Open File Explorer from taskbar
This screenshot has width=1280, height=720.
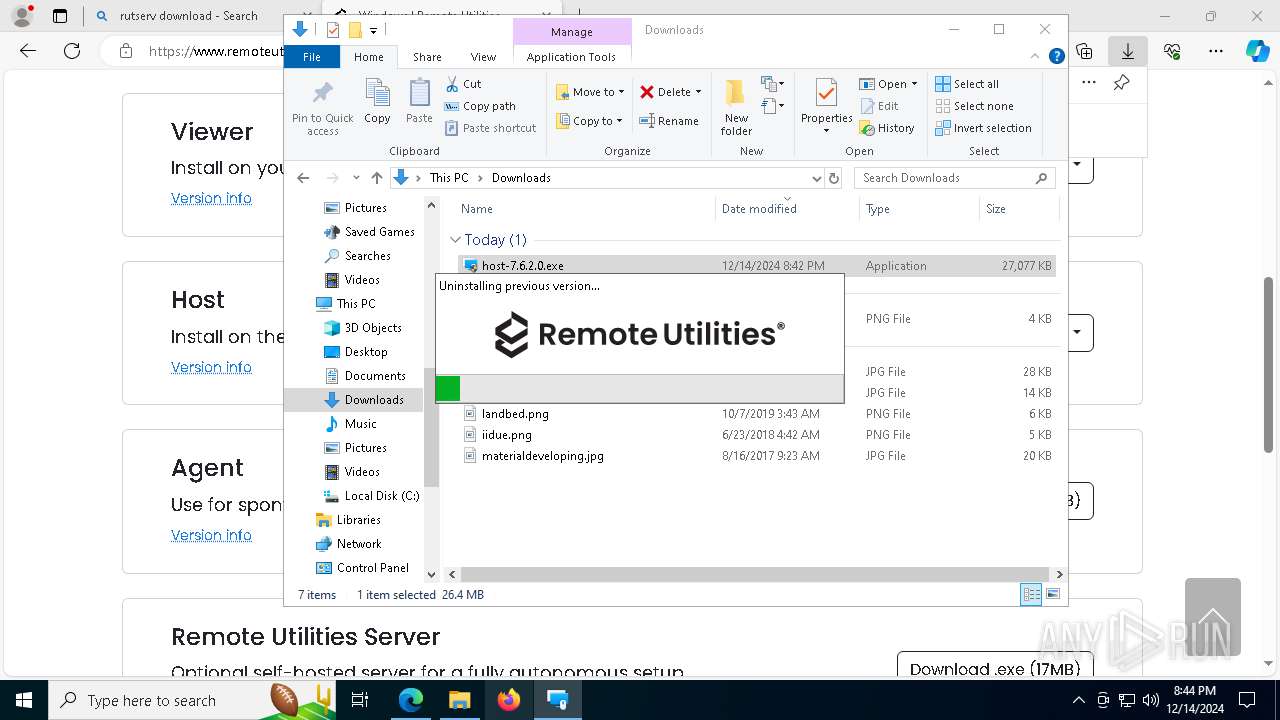(459, 700)
